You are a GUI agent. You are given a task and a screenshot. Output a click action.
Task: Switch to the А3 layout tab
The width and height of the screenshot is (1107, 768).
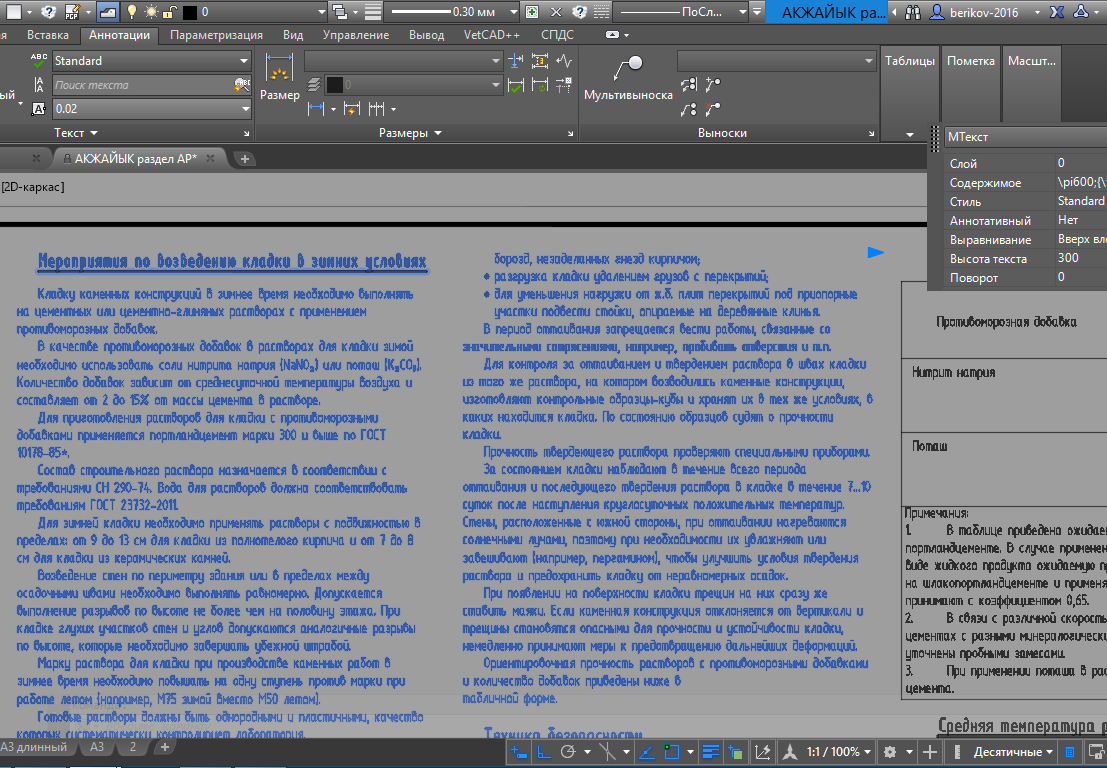[97, 747]
